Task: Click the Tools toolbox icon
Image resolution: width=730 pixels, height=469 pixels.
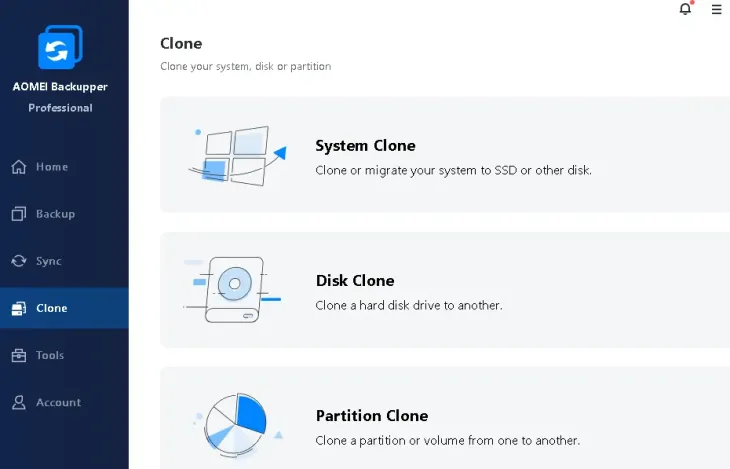Action: coord(19,355)
